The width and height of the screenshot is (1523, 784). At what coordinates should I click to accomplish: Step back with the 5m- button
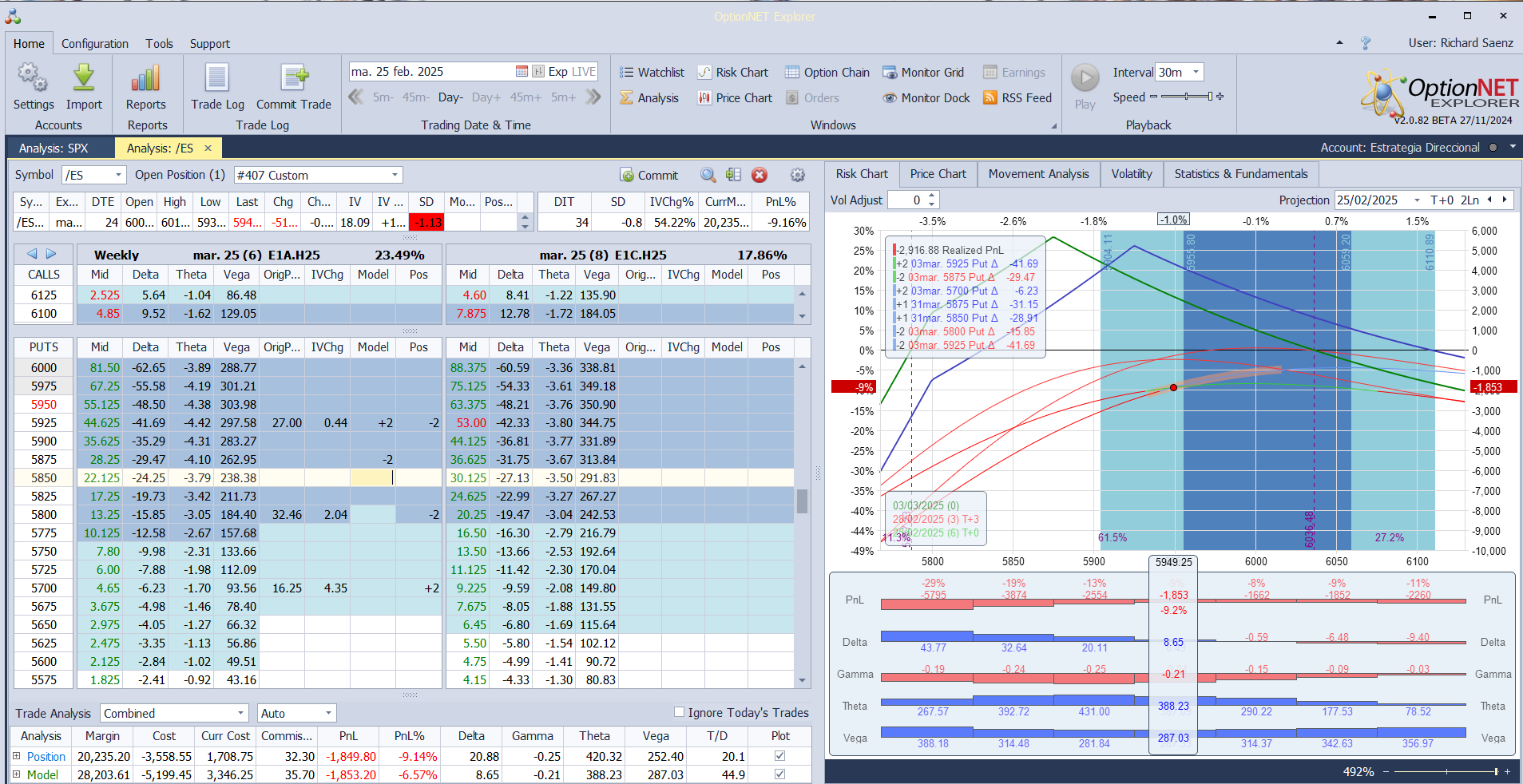[x=383, y=97]
